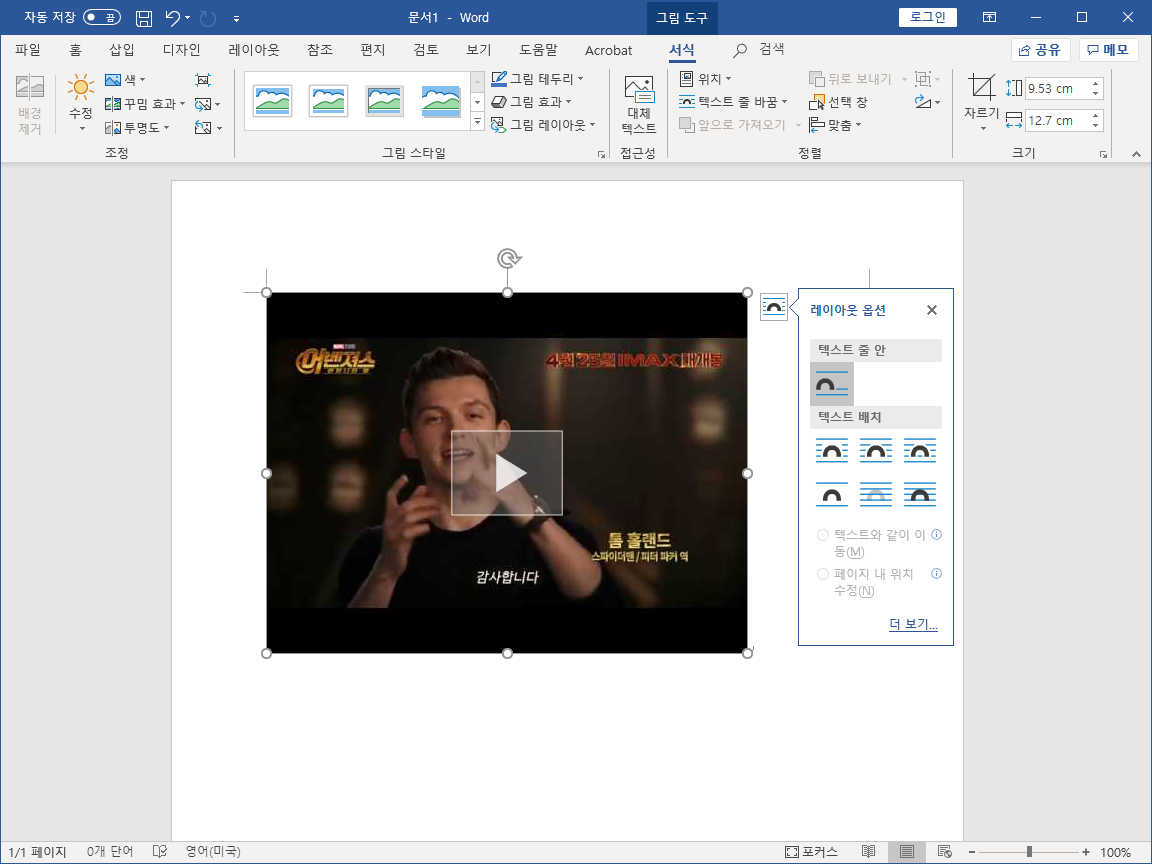Open the 파일 (File) tab
1152x864 pixels.
(28, 50)
